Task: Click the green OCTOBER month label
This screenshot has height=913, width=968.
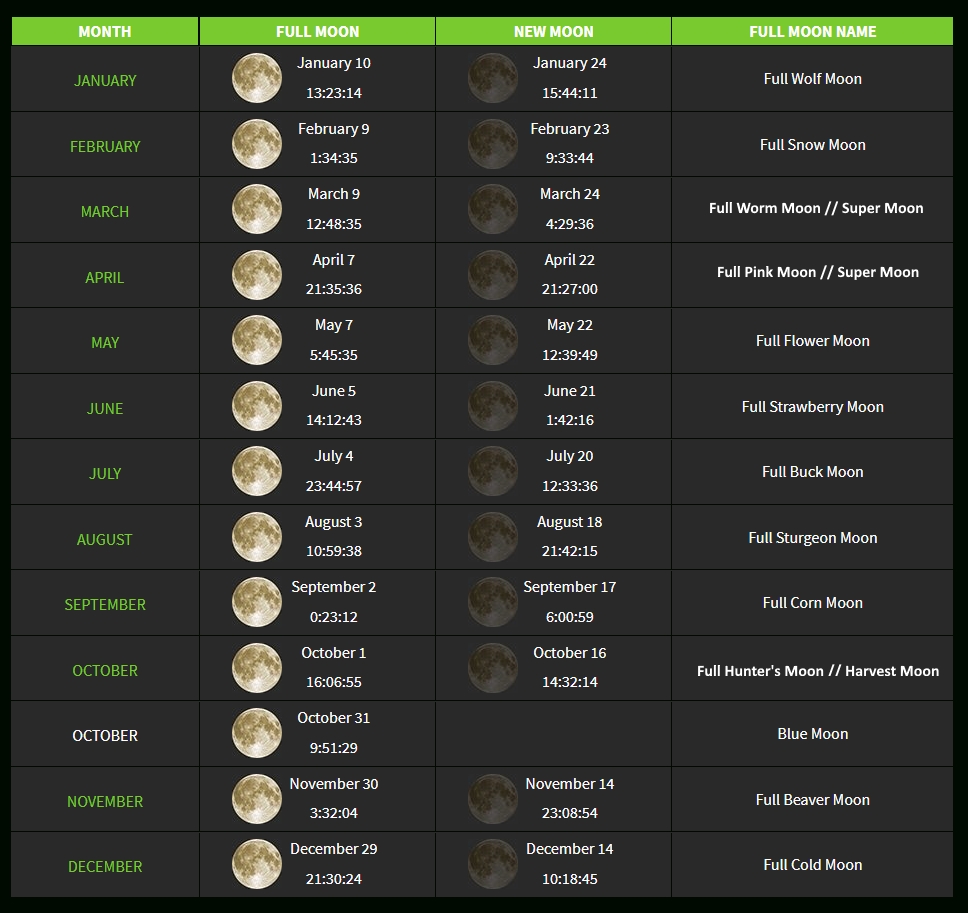Action: point(105,670)
